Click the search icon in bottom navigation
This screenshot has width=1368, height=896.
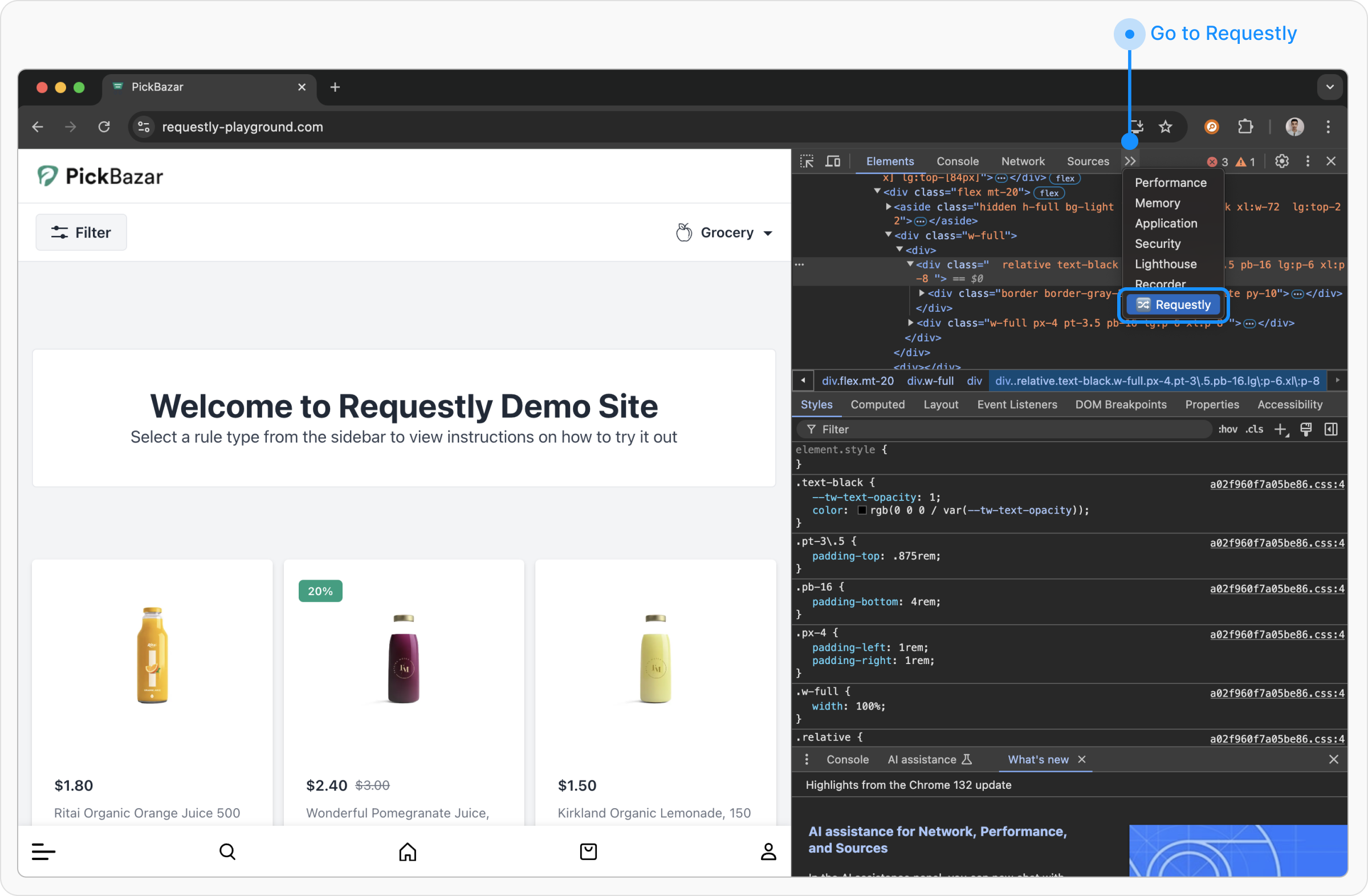[227, 851]
